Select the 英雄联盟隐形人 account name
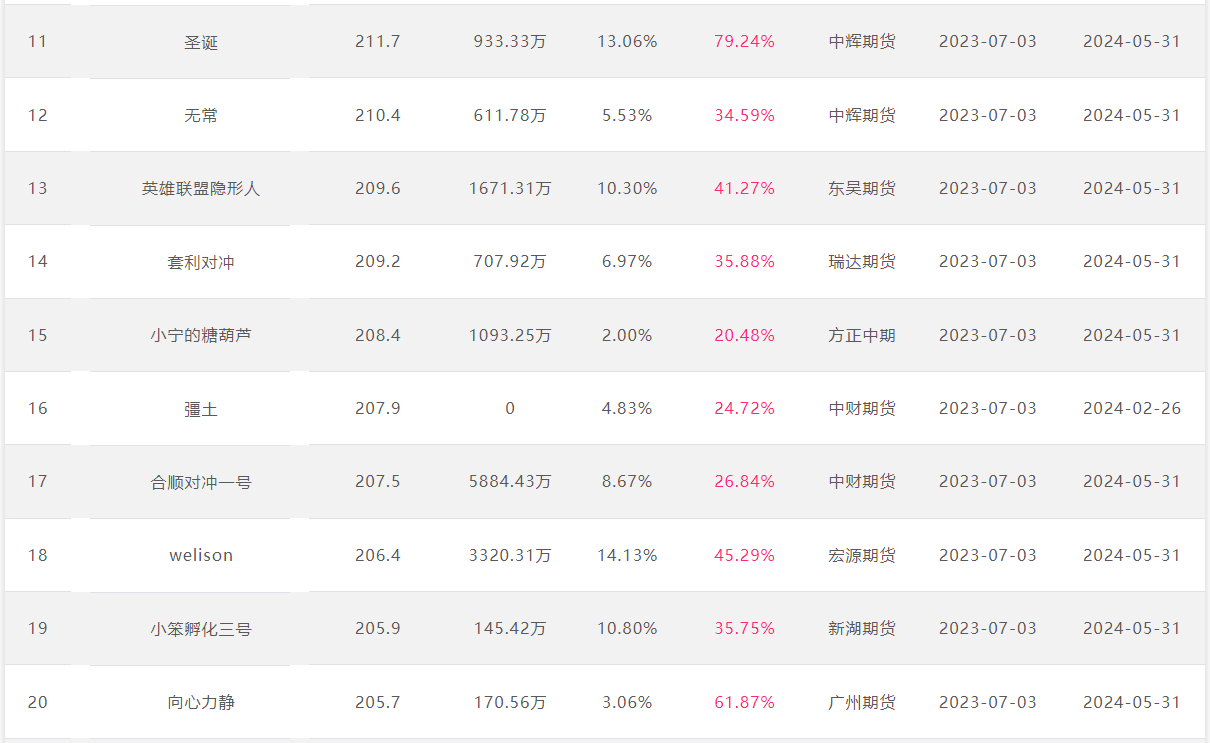 (201, 188)
